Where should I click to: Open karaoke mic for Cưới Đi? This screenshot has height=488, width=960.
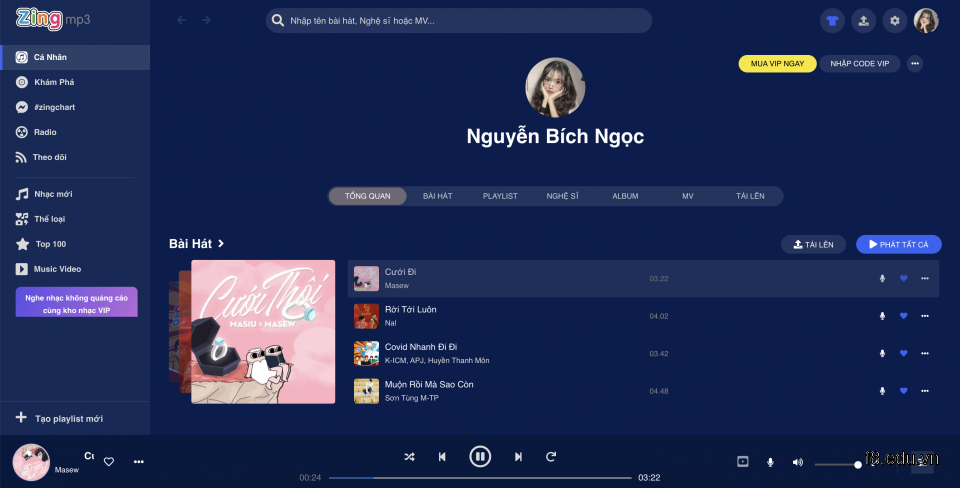(882, 279)
